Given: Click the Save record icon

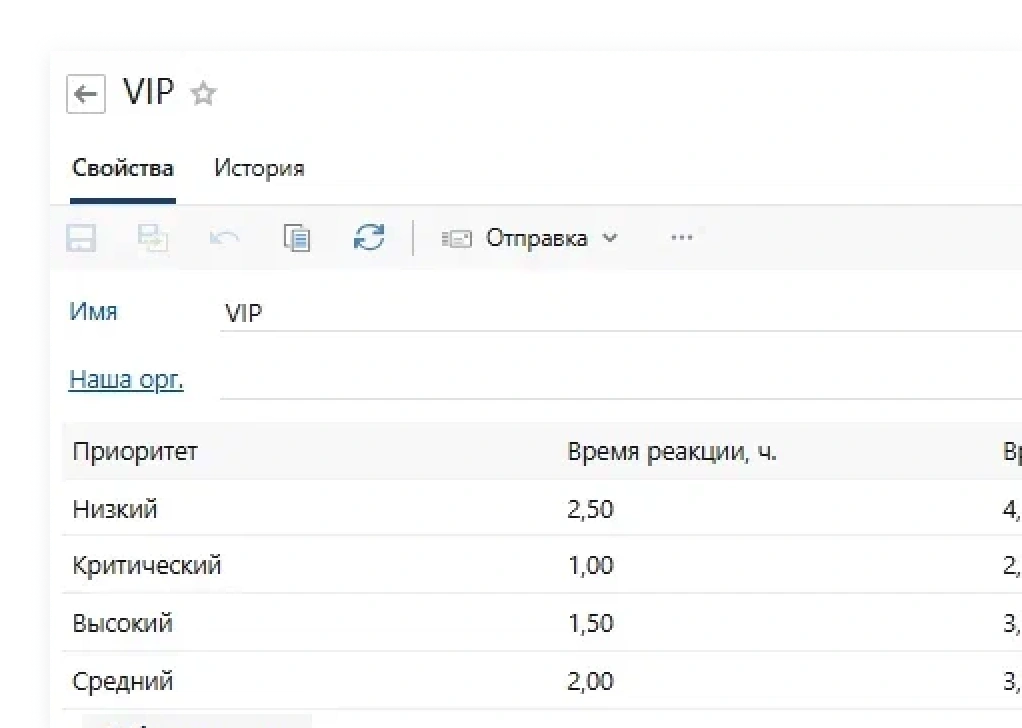Looking at the screenshot, I should pos(81,238).
